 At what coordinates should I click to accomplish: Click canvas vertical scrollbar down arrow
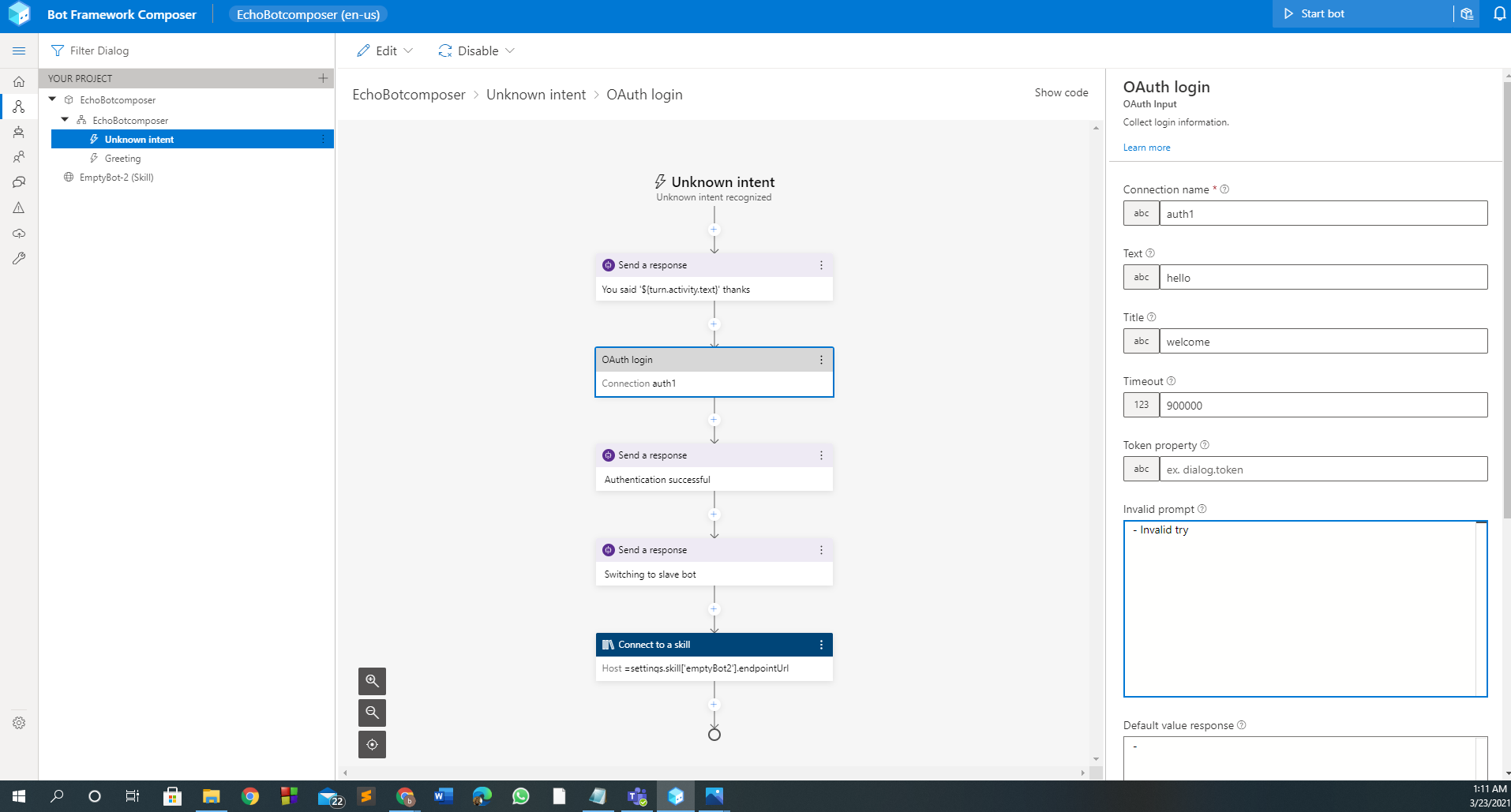coord(1096,759)
